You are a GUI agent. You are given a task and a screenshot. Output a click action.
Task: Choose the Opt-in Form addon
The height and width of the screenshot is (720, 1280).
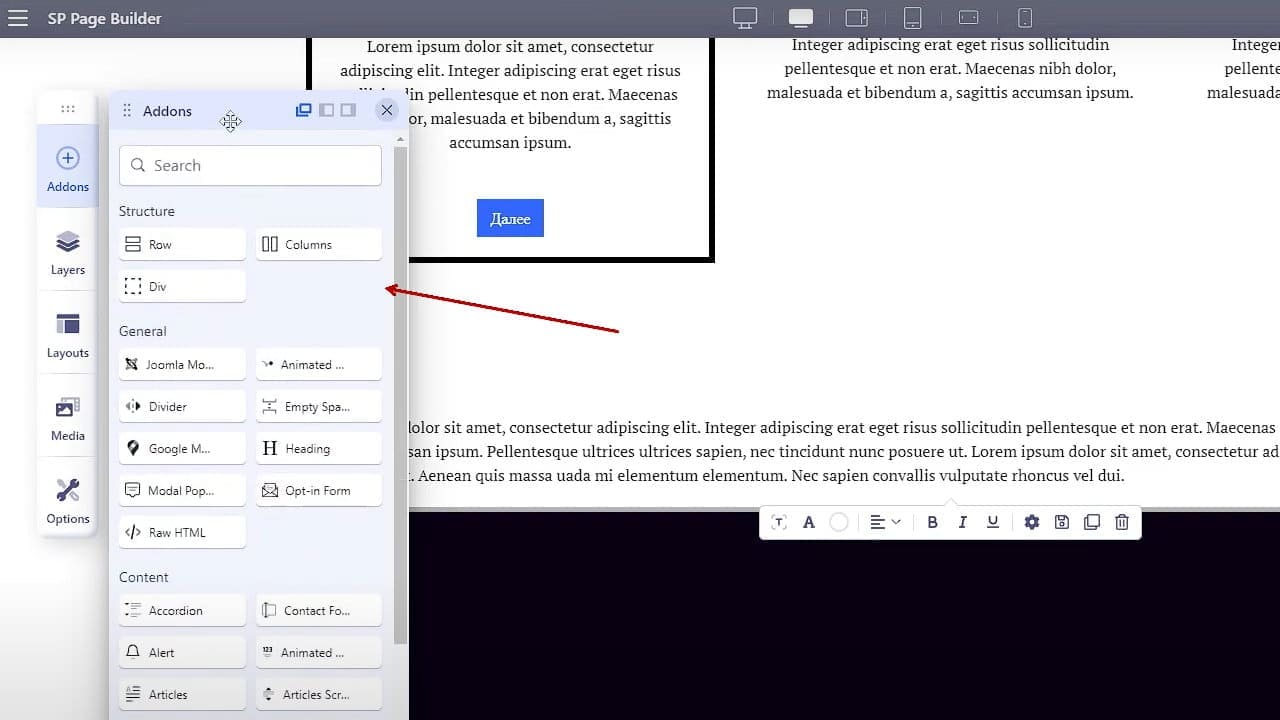click(x=318, y=490)
